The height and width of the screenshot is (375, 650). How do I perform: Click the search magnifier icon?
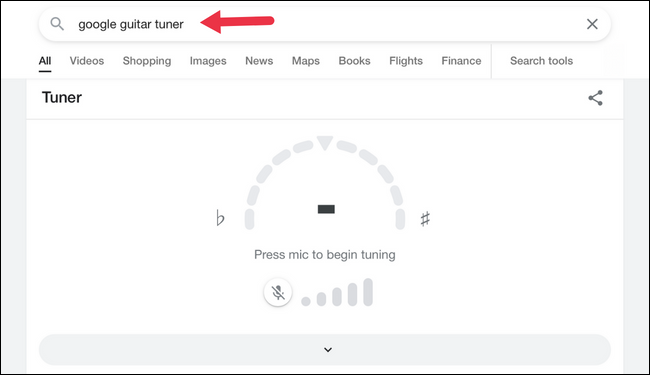(x=57, y=24)
